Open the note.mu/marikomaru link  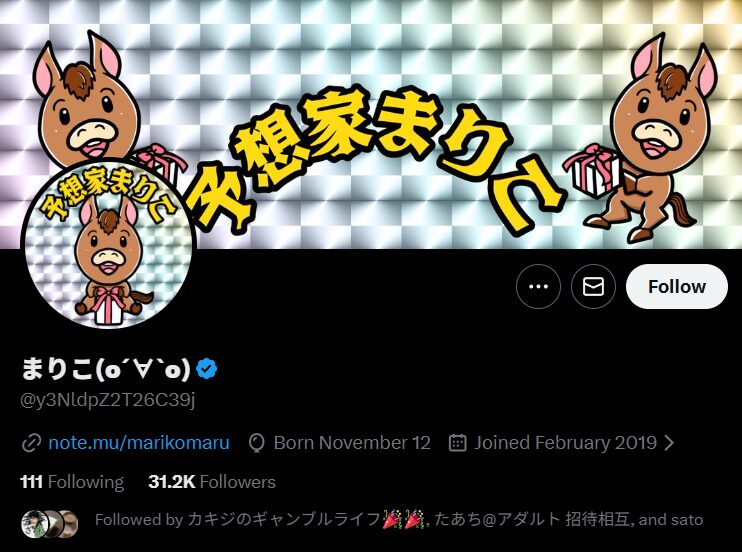point(139,443)
